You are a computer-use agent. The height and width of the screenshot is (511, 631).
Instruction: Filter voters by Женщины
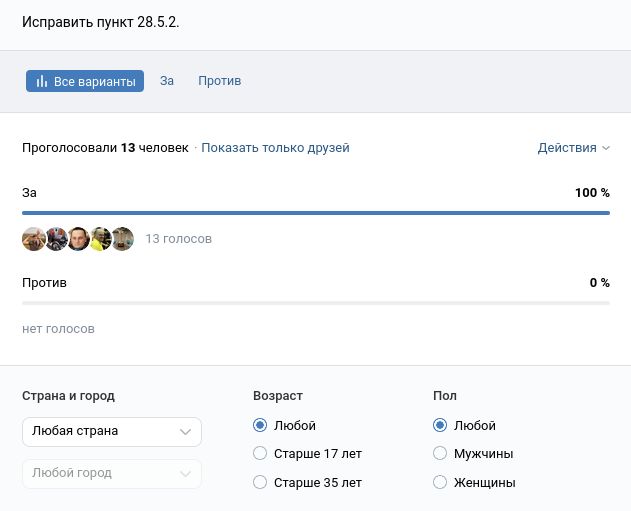(440, 483)
